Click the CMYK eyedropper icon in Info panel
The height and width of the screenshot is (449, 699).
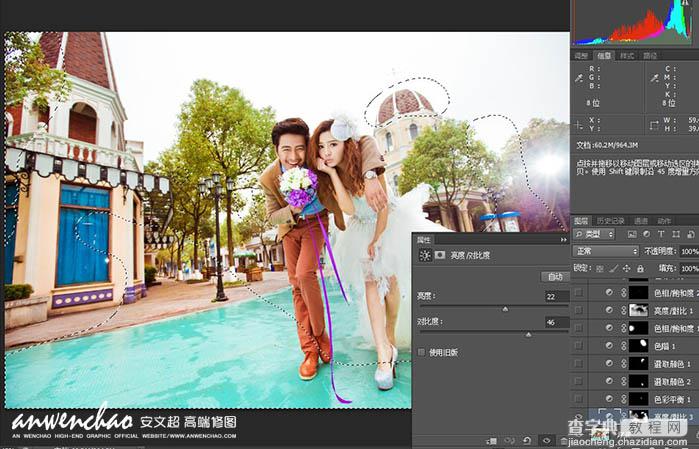pos(655,78)
